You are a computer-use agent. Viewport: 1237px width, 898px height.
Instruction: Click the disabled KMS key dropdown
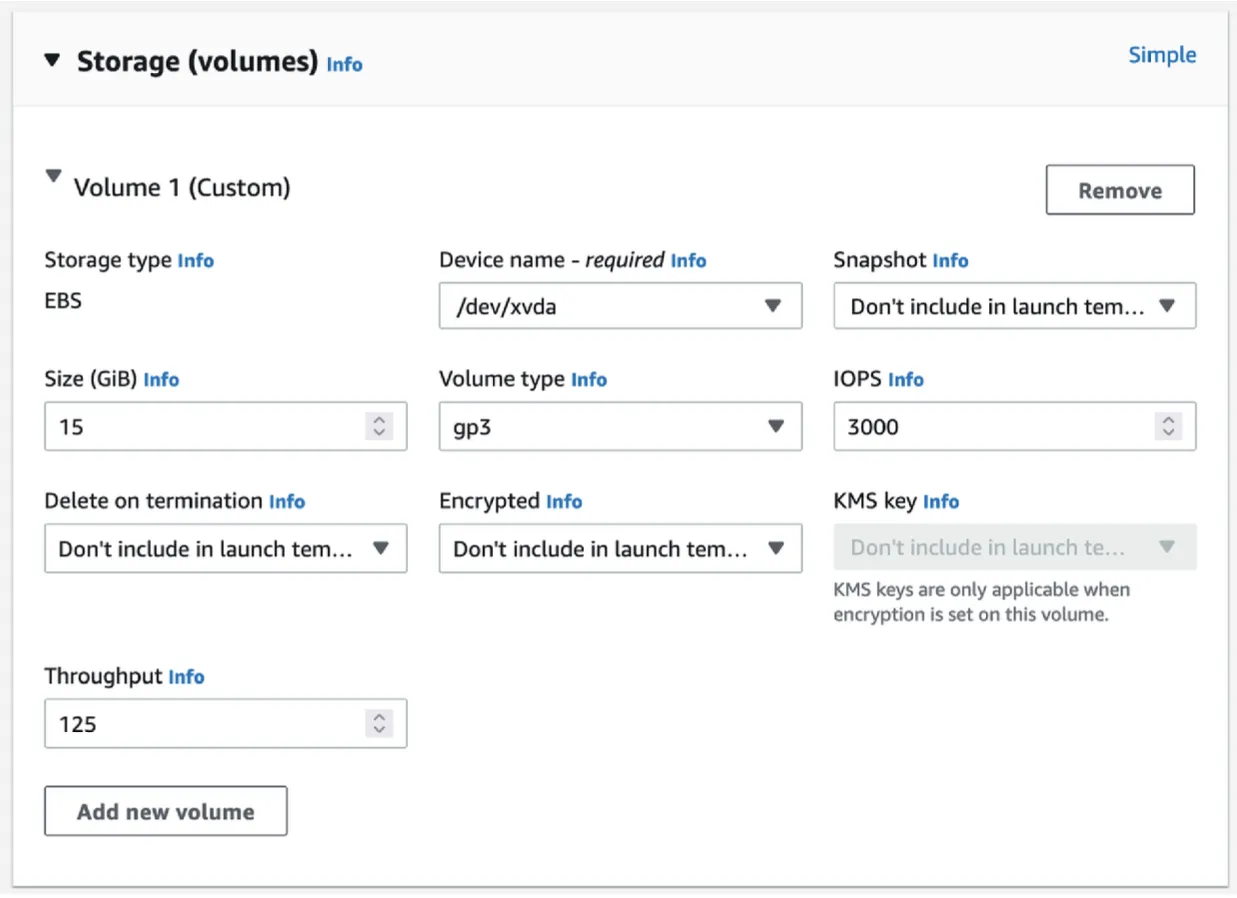[1015, 547]
